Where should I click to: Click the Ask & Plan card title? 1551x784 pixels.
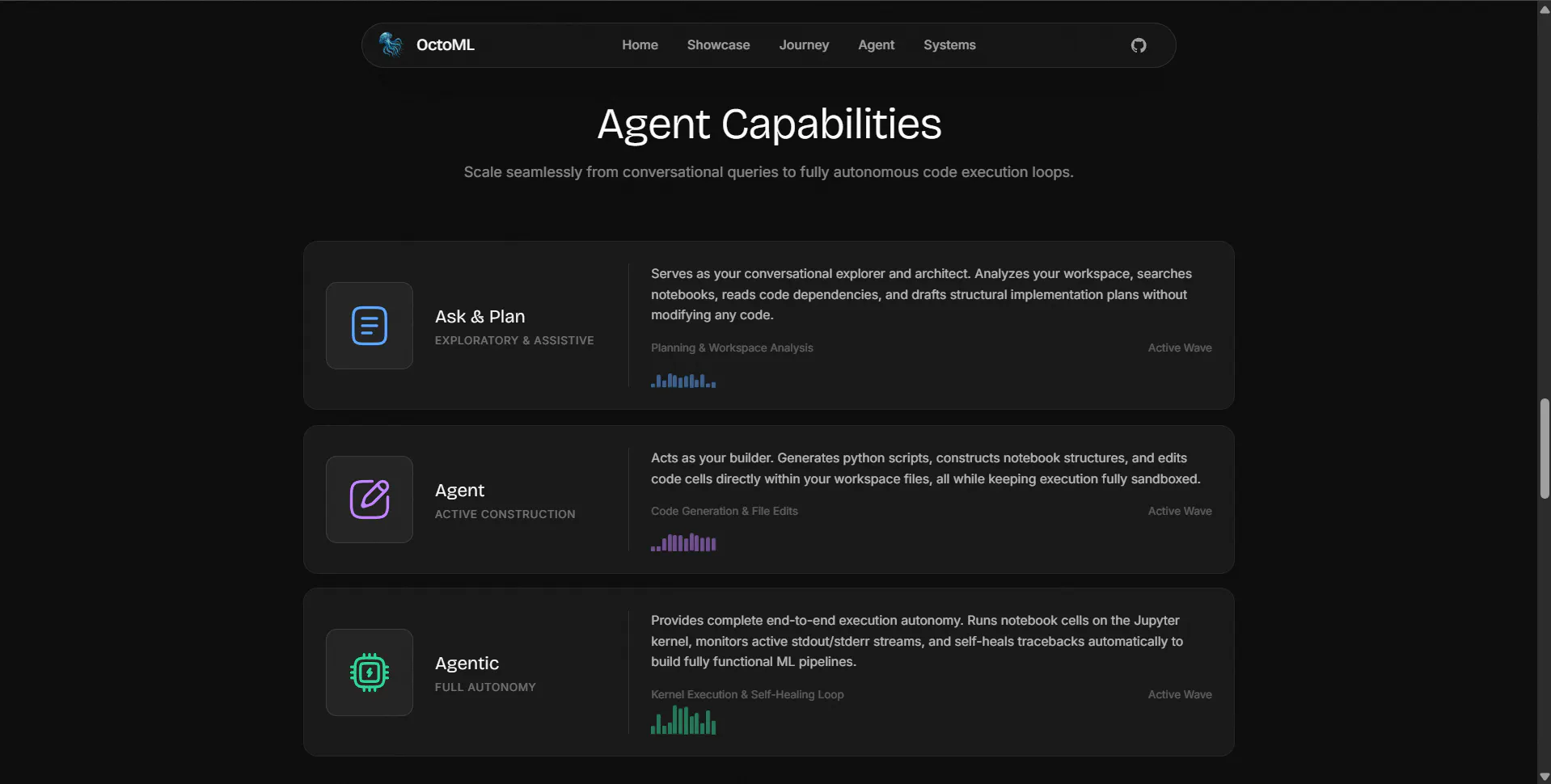(480, 316)
